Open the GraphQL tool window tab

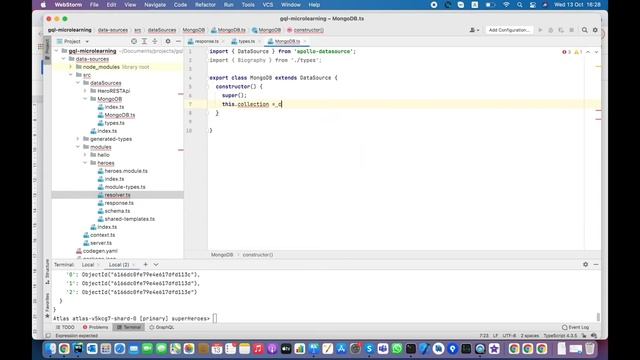click(x=162, y=327)
